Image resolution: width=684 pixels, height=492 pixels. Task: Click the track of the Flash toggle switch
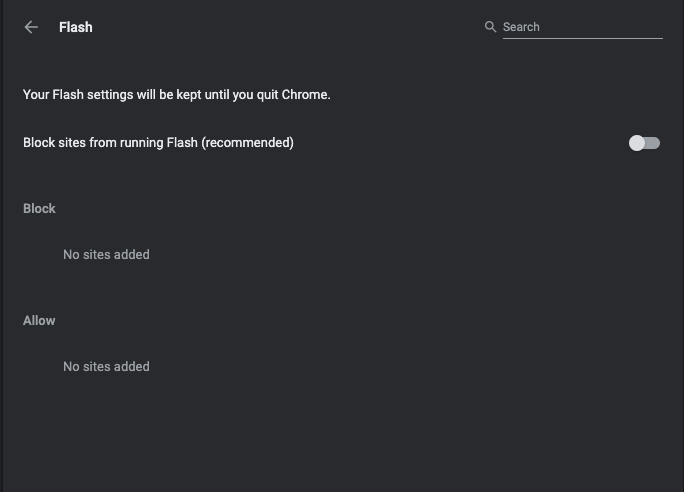pyautogui.click(x=654, y=143)
